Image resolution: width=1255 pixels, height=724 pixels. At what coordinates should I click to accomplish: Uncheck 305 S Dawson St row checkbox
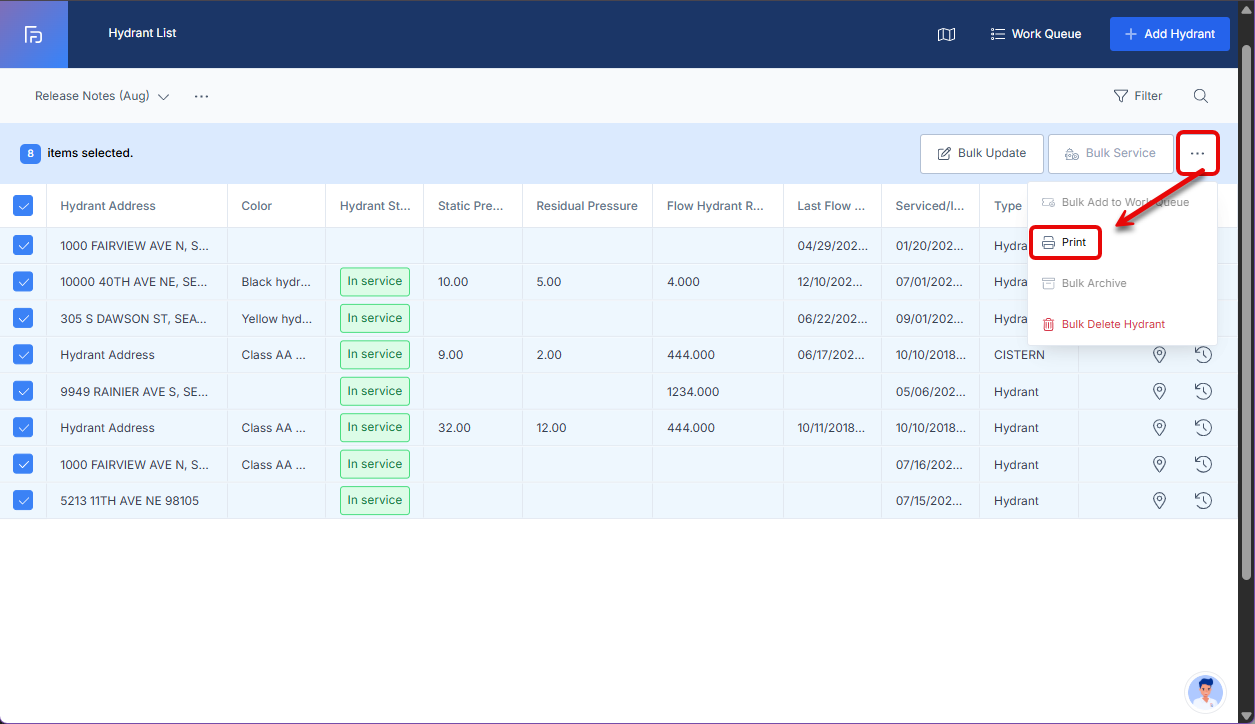click(23, 318)
